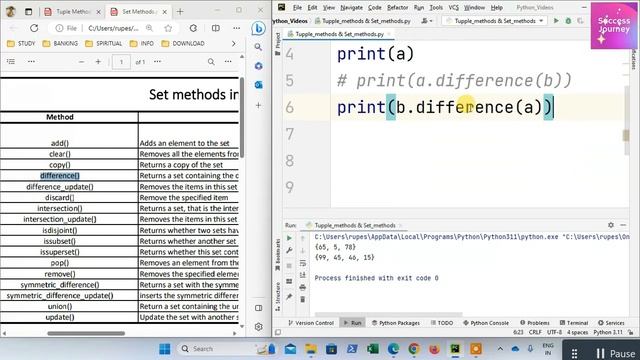Open the run configuration dropdown Tupple_methods & Set_methods

click(496, 20)
